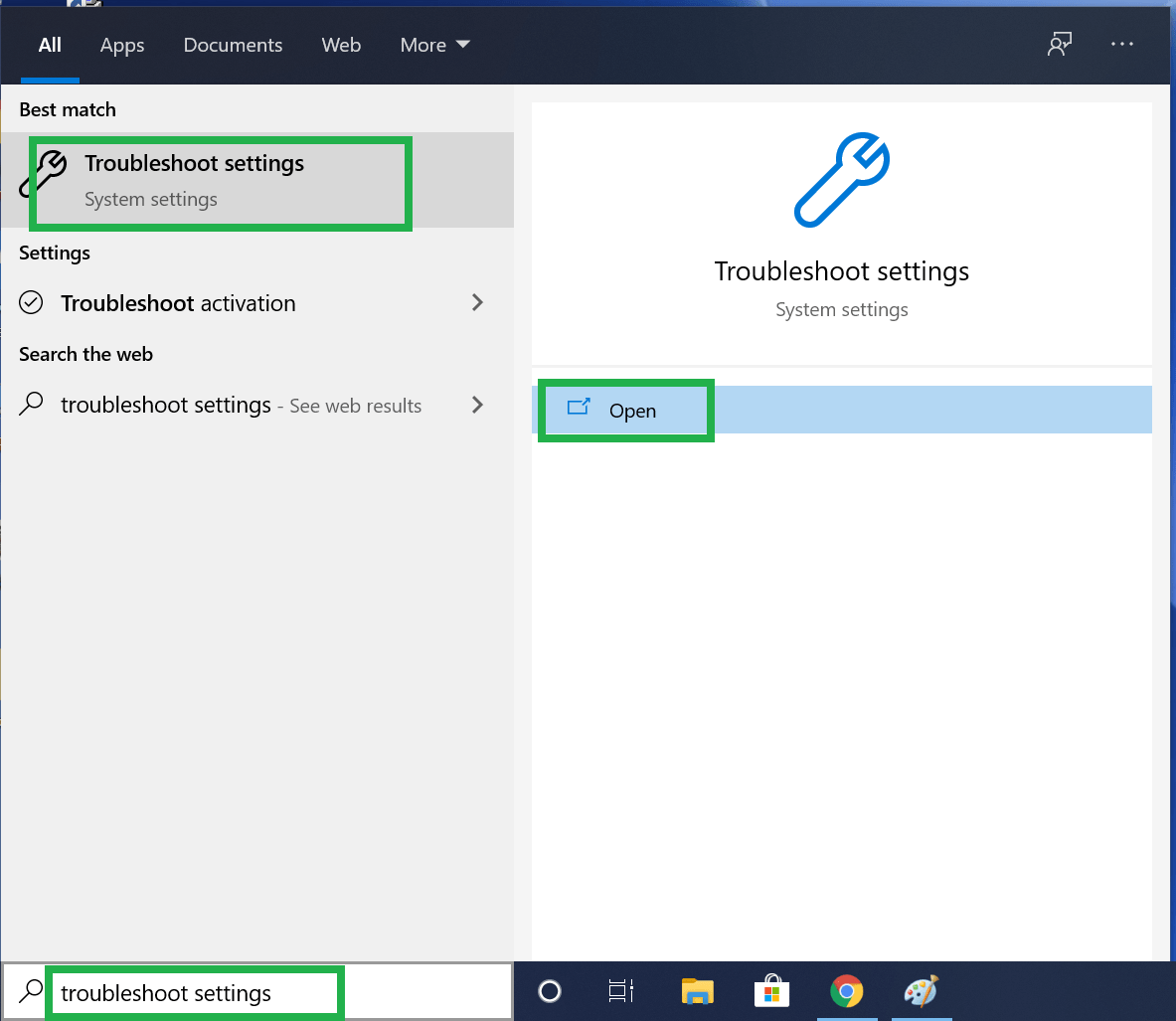This screenshot has height=1021, width=1176.
Task: Expand the web results chevron arrow
Action: pyautogui.click(x=477, y=405)
